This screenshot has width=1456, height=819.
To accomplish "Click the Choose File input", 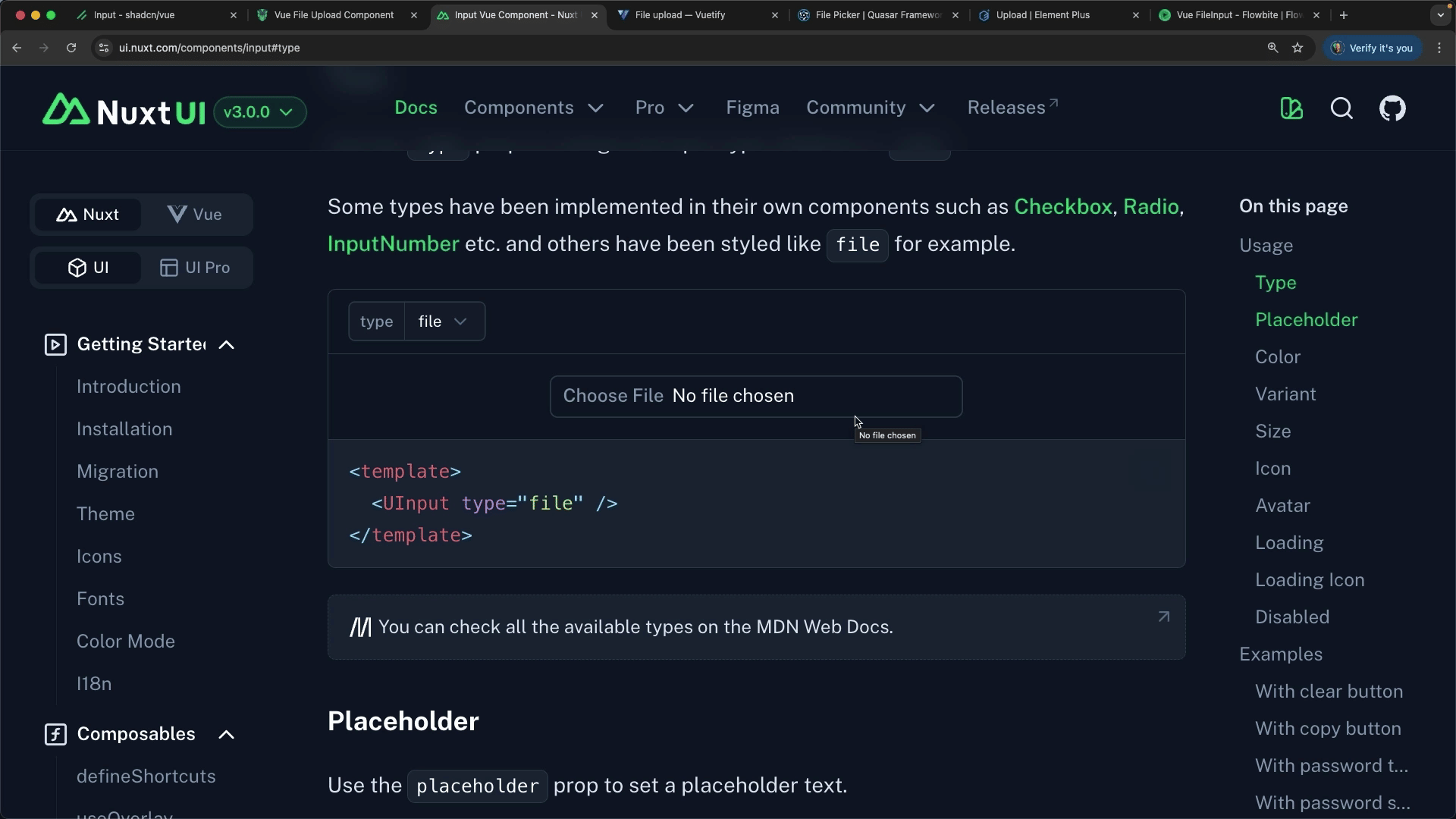I will coord(756,397).
